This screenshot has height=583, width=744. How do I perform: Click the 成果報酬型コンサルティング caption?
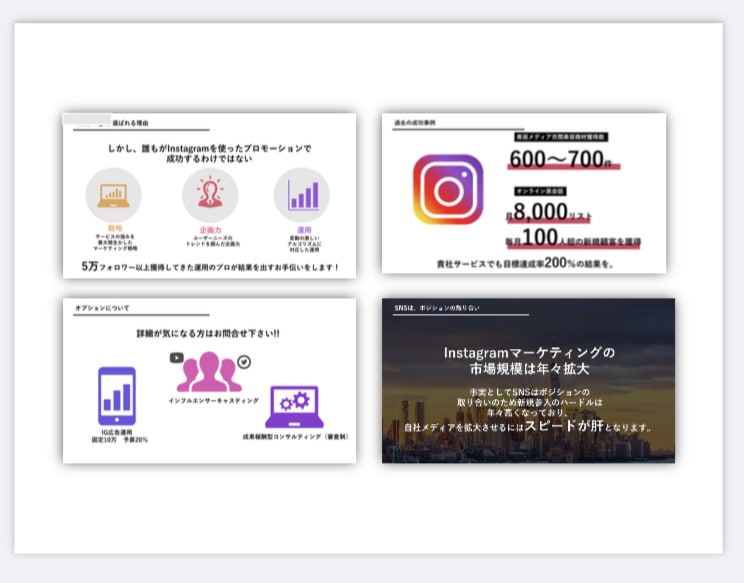296,436
